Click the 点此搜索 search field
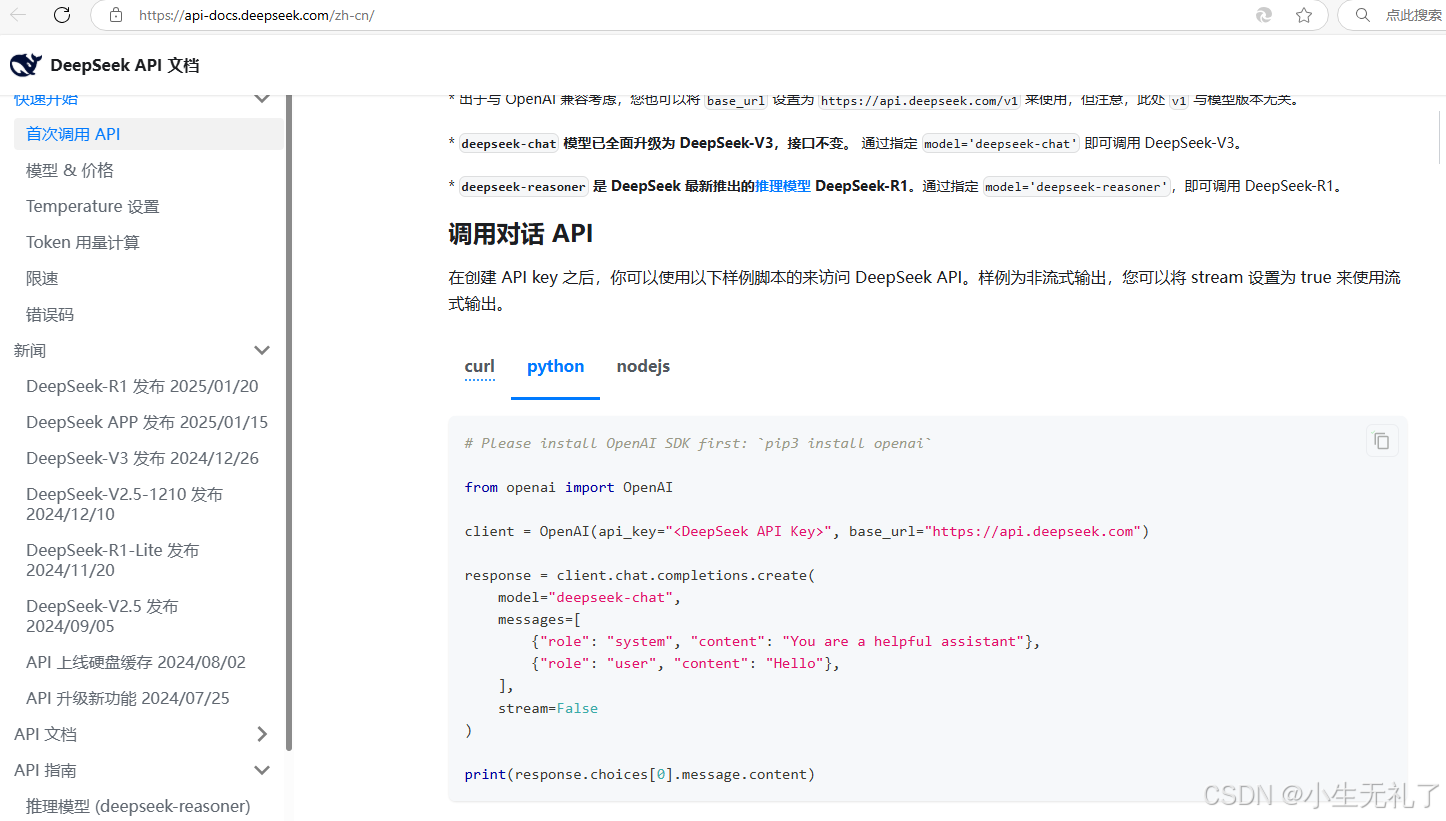1446x821 pixels. pyautogui.click(x=1412, y=15)
